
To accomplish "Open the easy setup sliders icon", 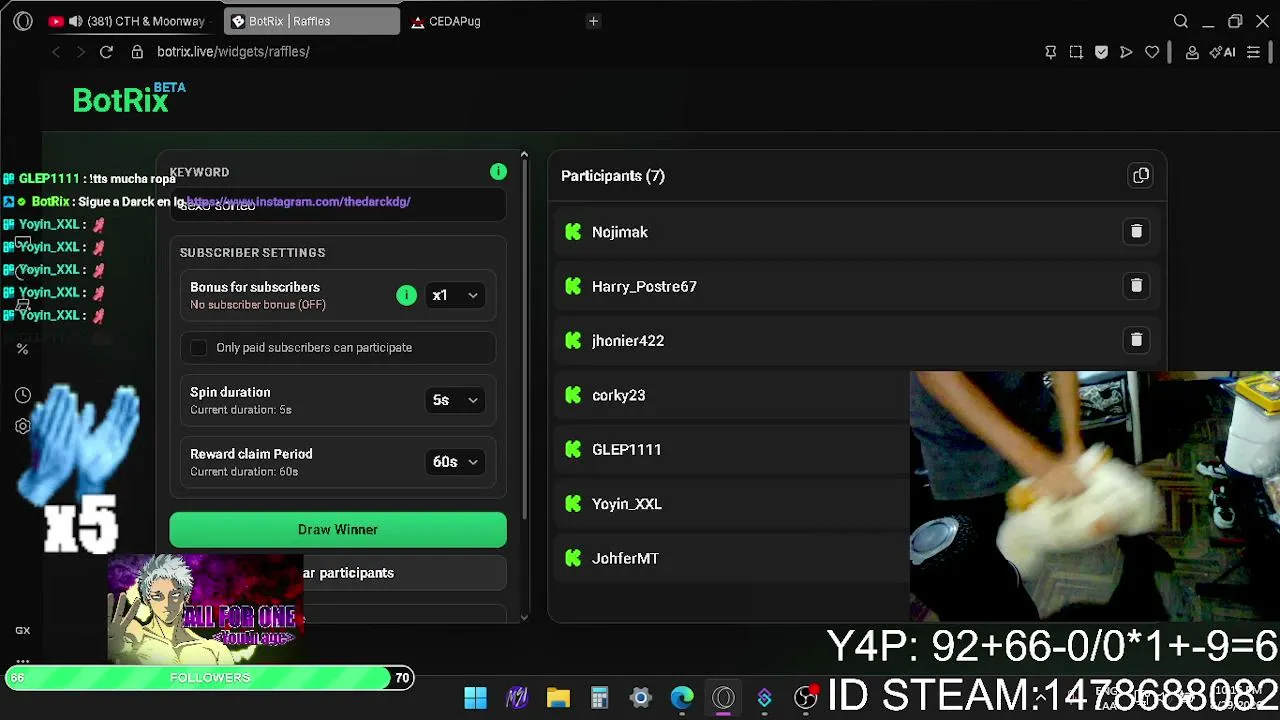I will (x=1253, y=52).
